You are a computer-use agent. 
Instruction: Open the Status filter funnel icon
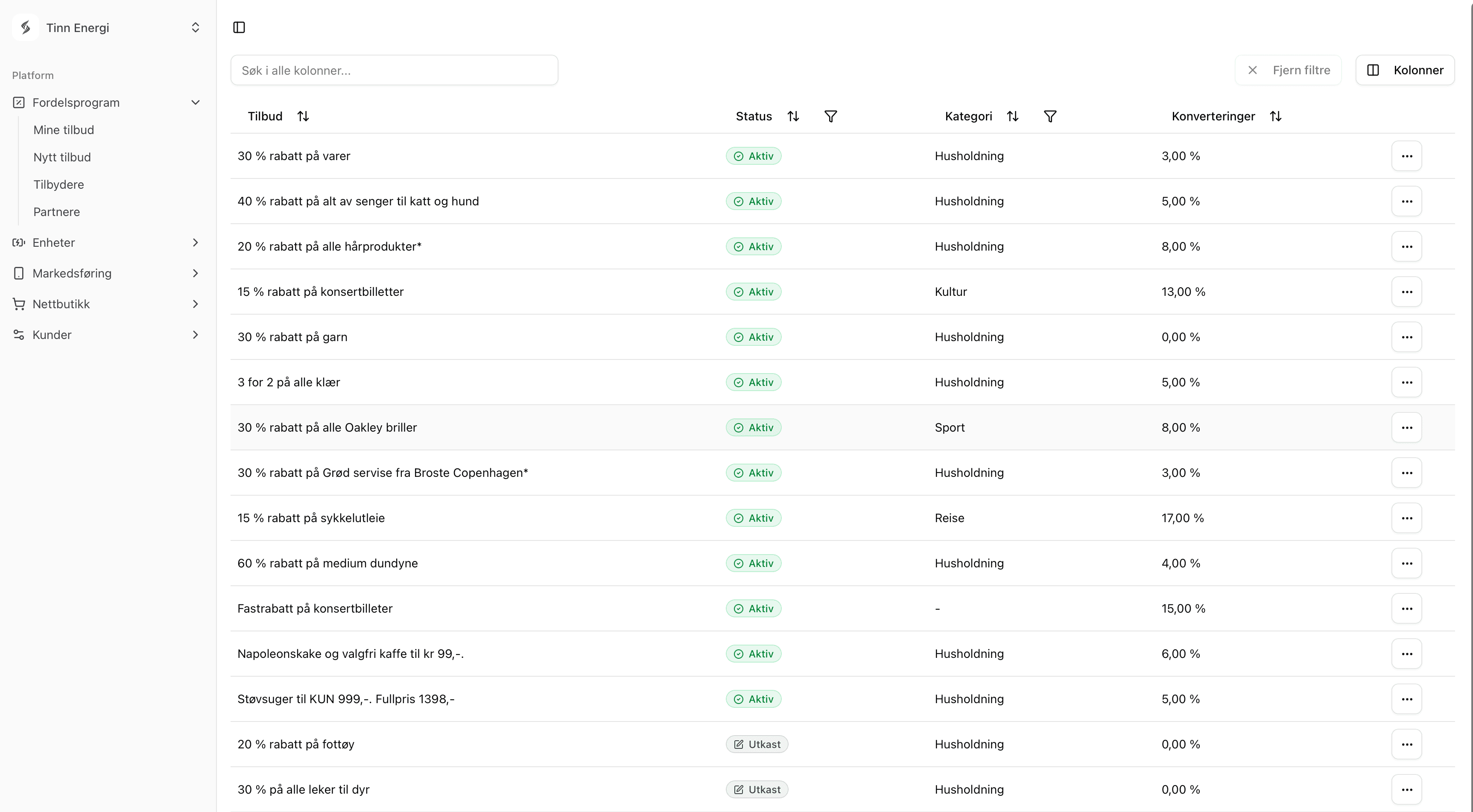(x=831, y=117)
